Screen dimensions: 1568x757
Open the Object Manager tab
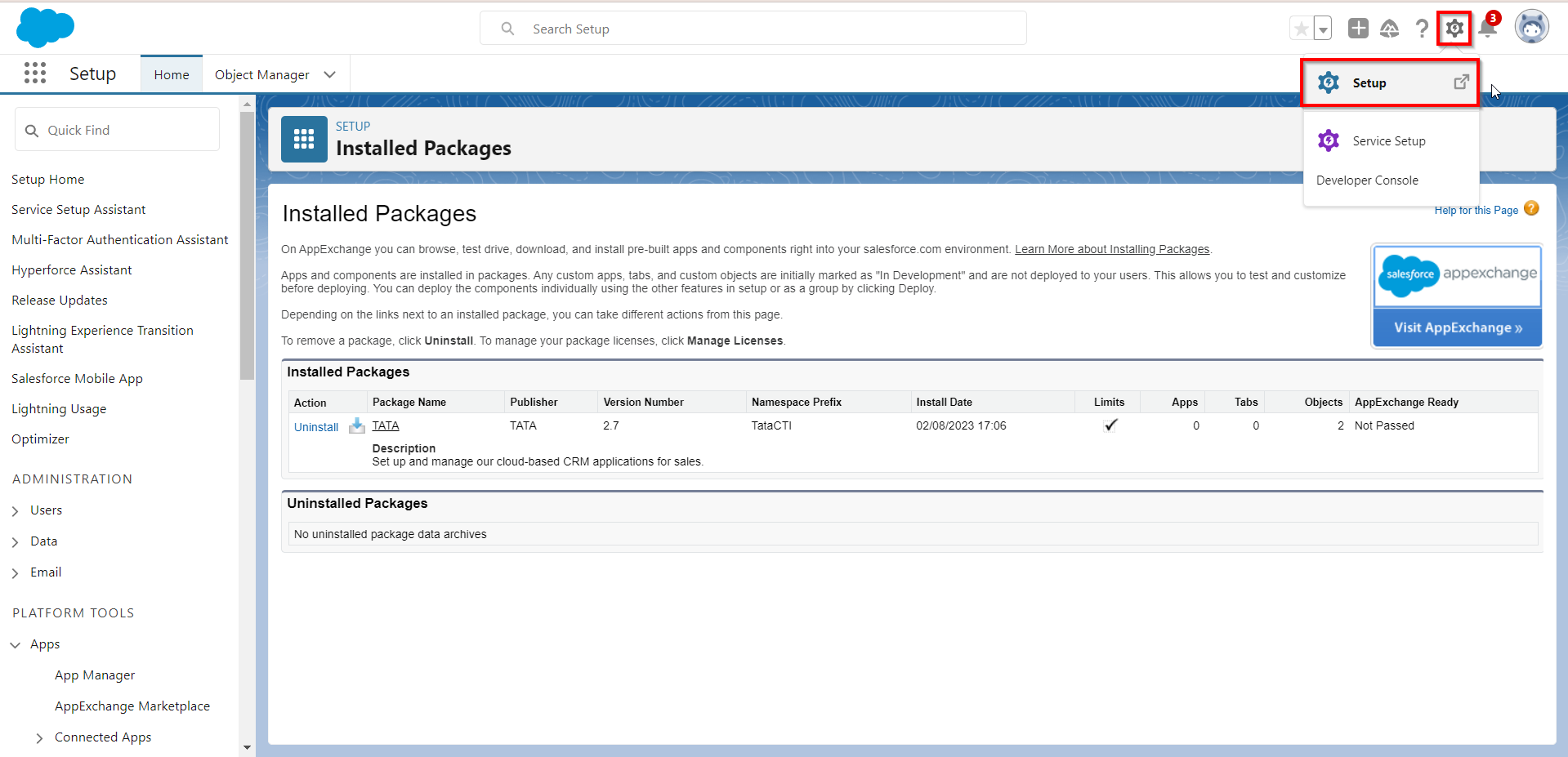[262, 74]
